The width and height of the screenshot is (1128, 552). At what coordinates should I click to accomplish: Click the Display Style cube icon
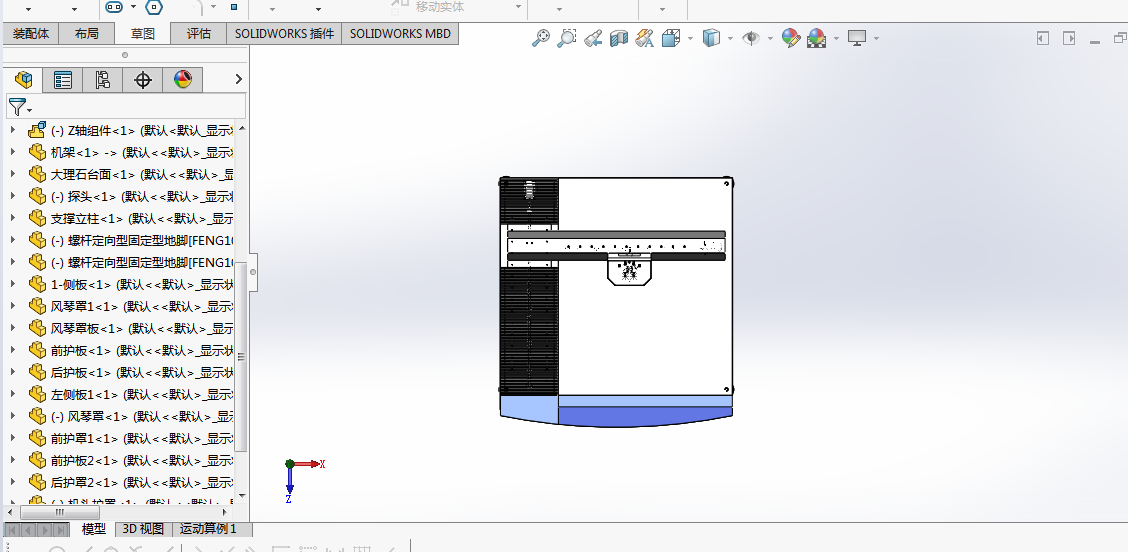[x=711, y=38]
